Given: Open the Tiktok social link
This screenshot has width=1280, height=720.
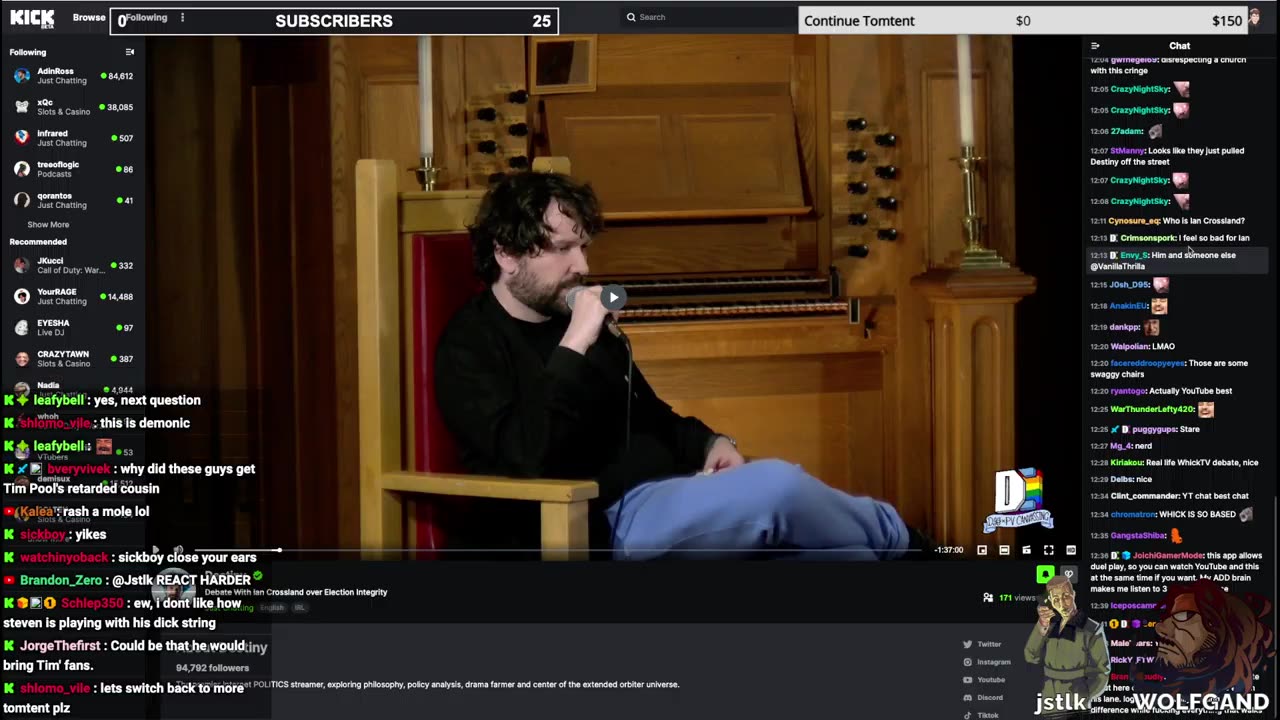Looking at the screenshot, I should click(980, 715).
